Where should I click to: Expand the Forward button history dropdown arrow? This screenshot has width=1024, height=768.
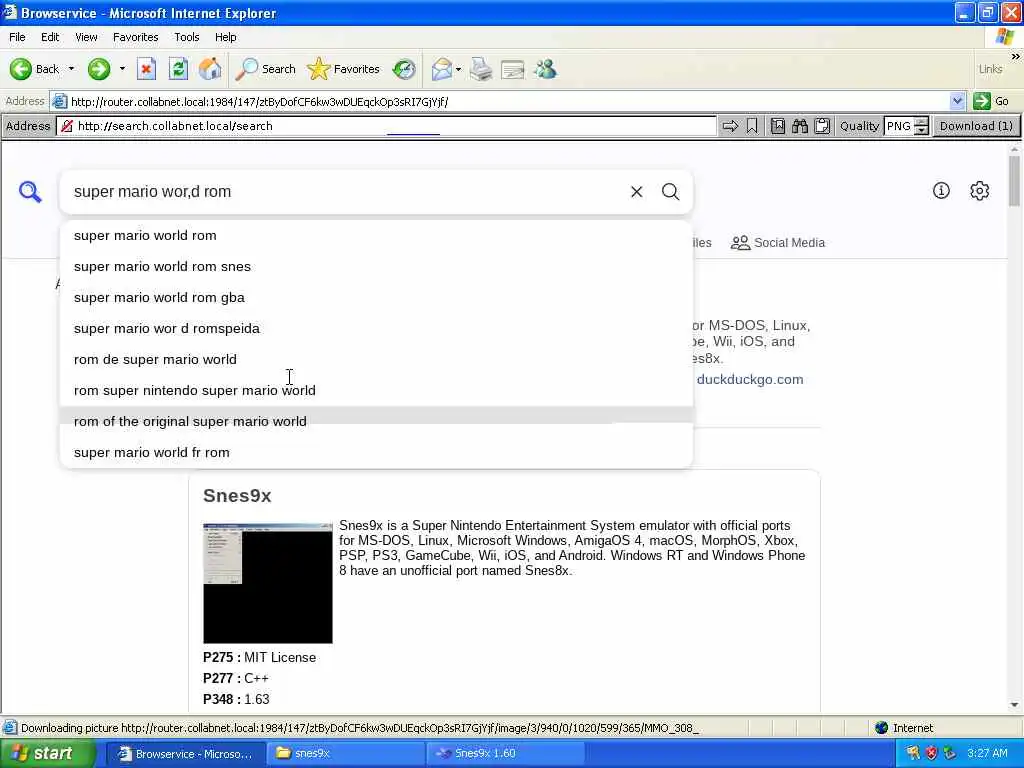122,69
